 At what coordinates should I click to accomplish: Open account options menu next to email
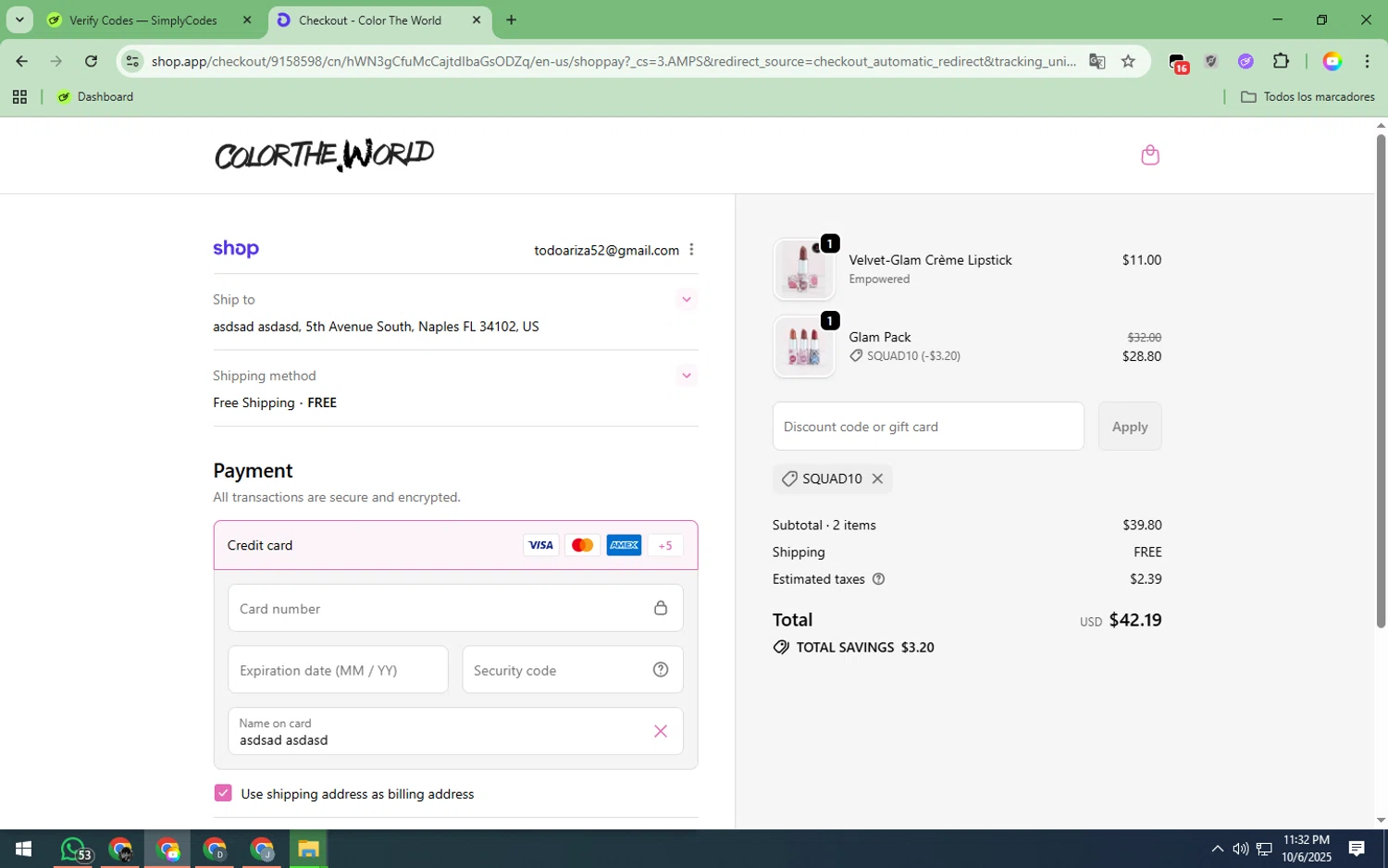click(691, 250)
